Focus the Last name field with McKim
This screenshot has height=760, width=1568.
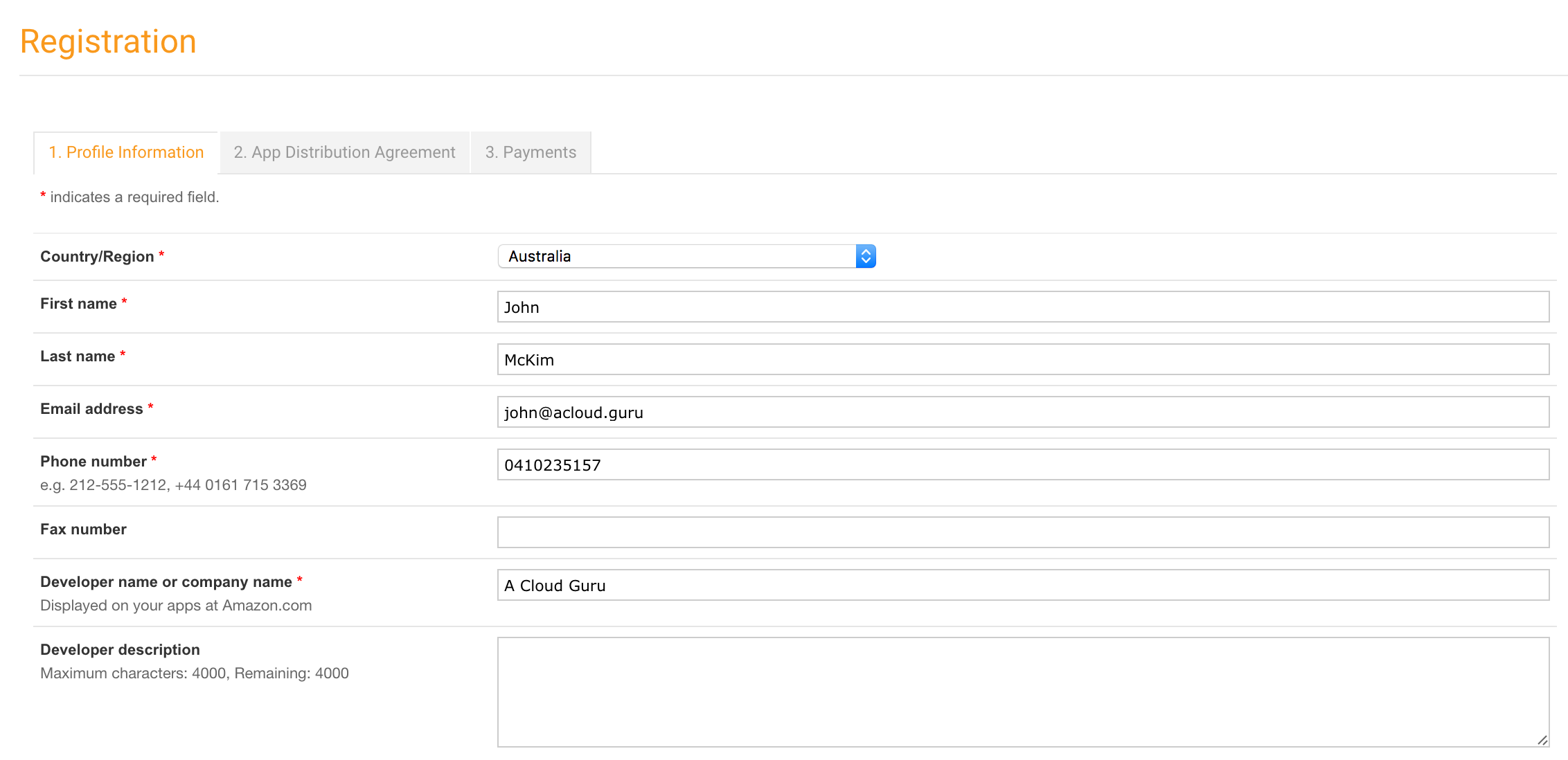[x=1022, y=359]
